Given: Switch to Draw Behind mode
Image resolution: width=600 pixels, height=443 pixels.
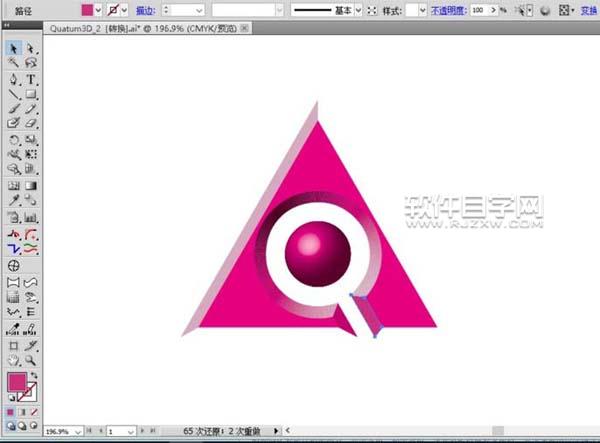Looking at the screenshot, I should click(23, 425).
